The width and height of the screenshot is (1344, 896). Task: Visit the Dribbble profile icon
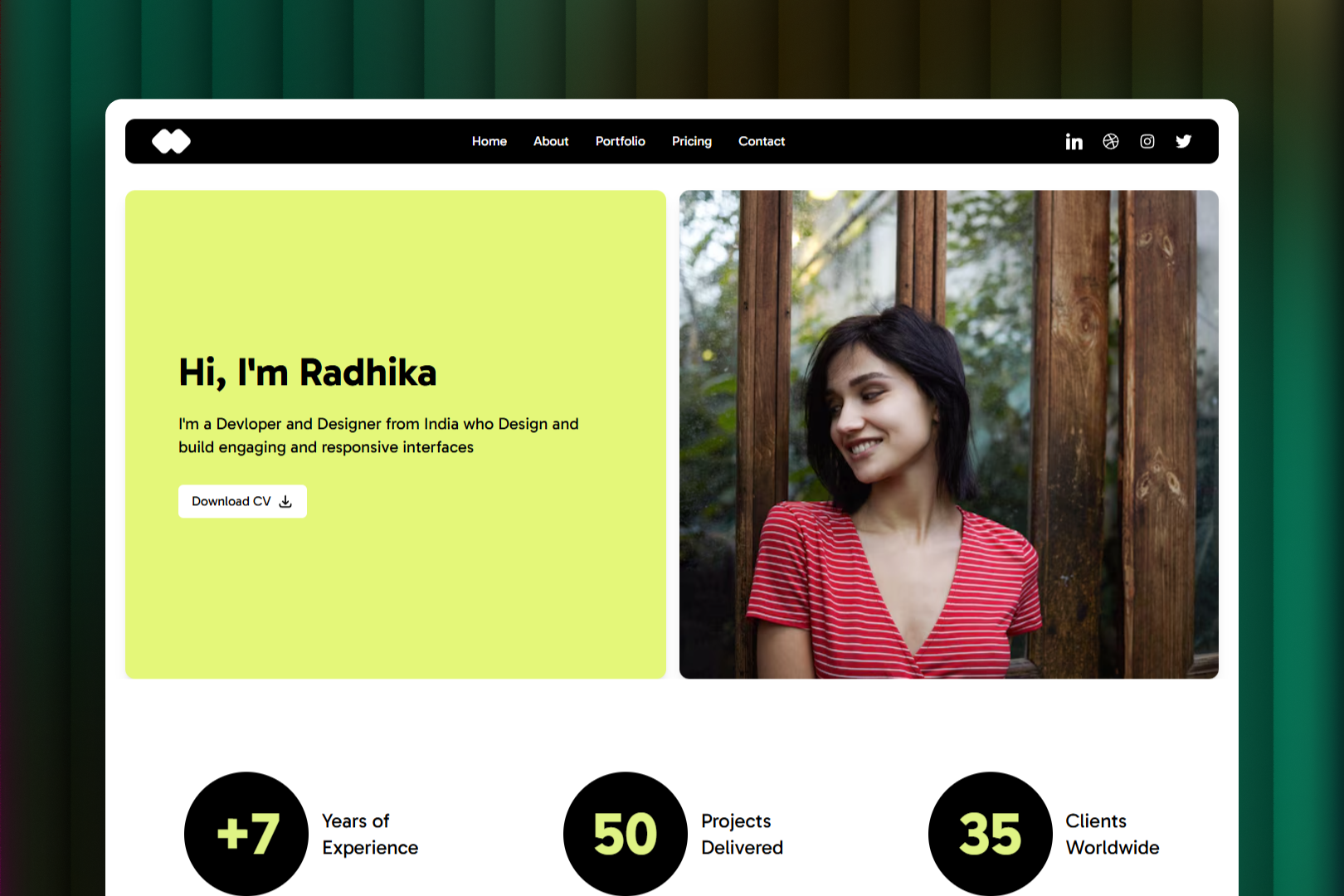[x=1111, y=142]
